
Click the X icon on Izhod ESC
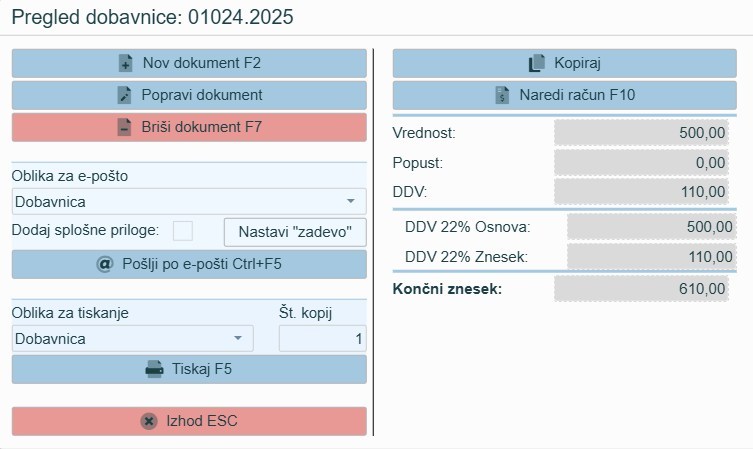(x=149, y=421)
